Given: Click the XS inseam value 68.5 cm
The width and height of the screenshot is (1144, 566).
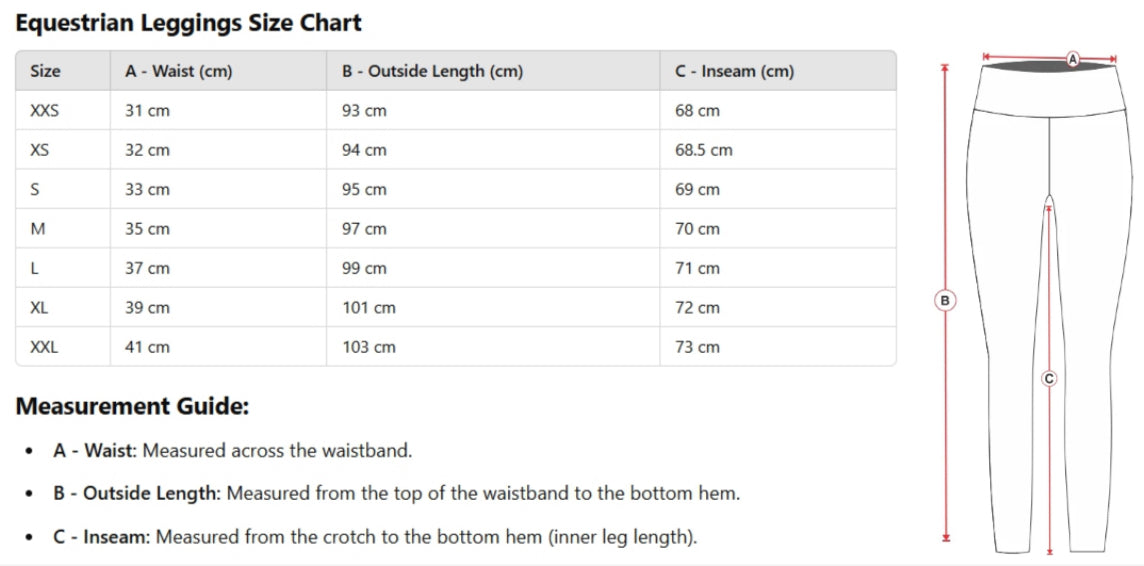Looking at the screenshot, I should tap(703, 150).
